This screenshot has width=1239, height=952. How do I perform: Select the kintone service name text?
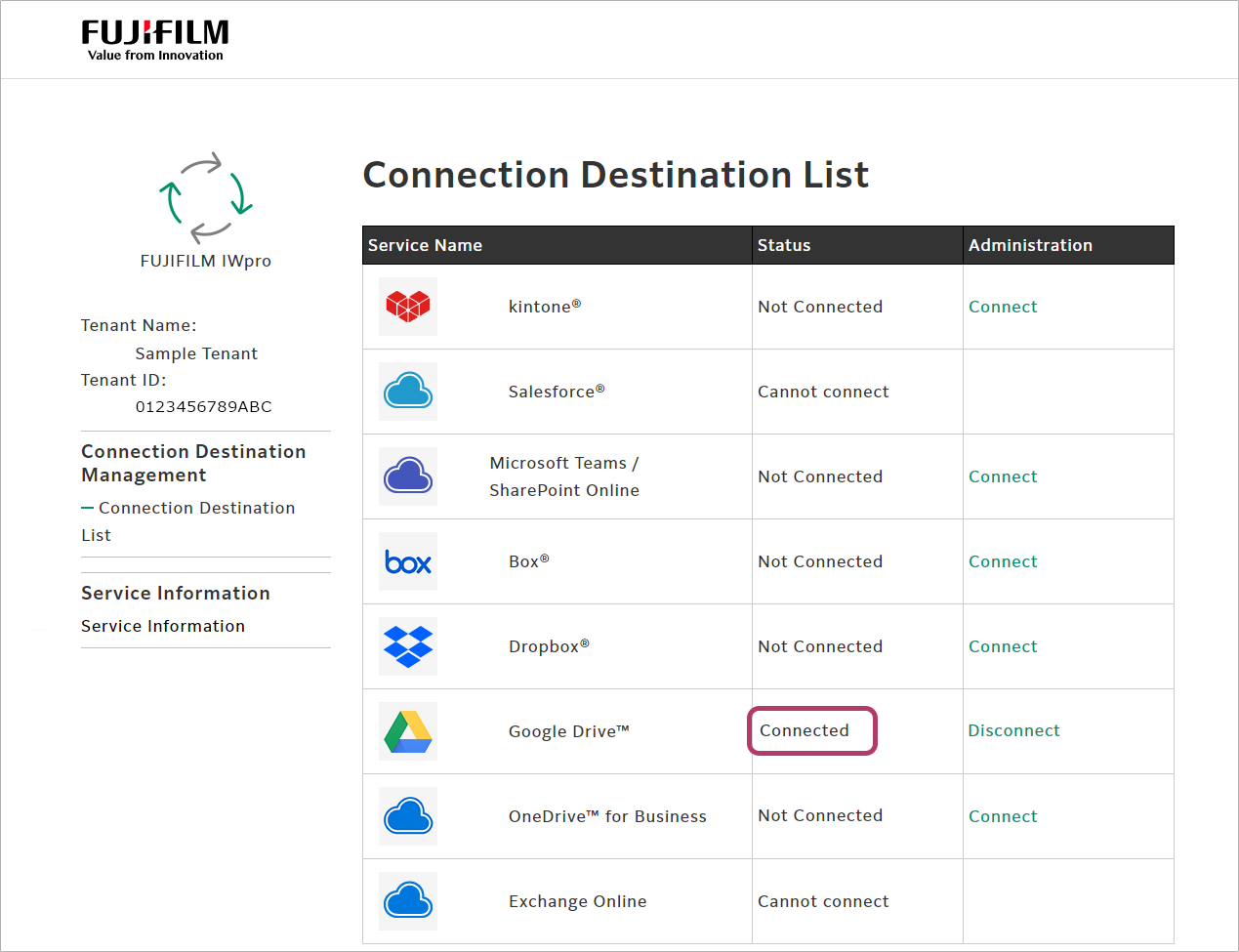pos(545,307)
